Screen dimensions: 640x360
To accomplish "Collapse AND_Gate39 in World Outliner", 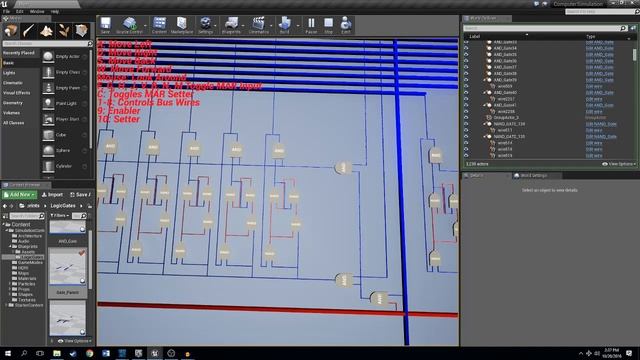I will (484, 80).
